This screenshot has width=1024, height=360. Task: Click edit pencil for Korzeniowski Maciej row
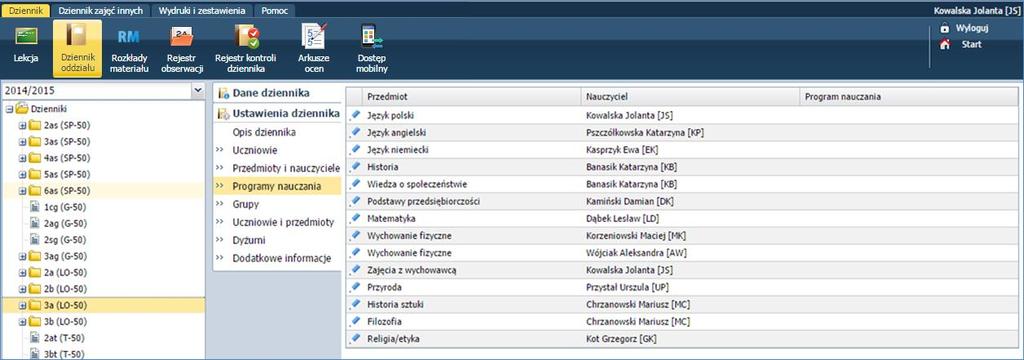click(x=355, y=235)
